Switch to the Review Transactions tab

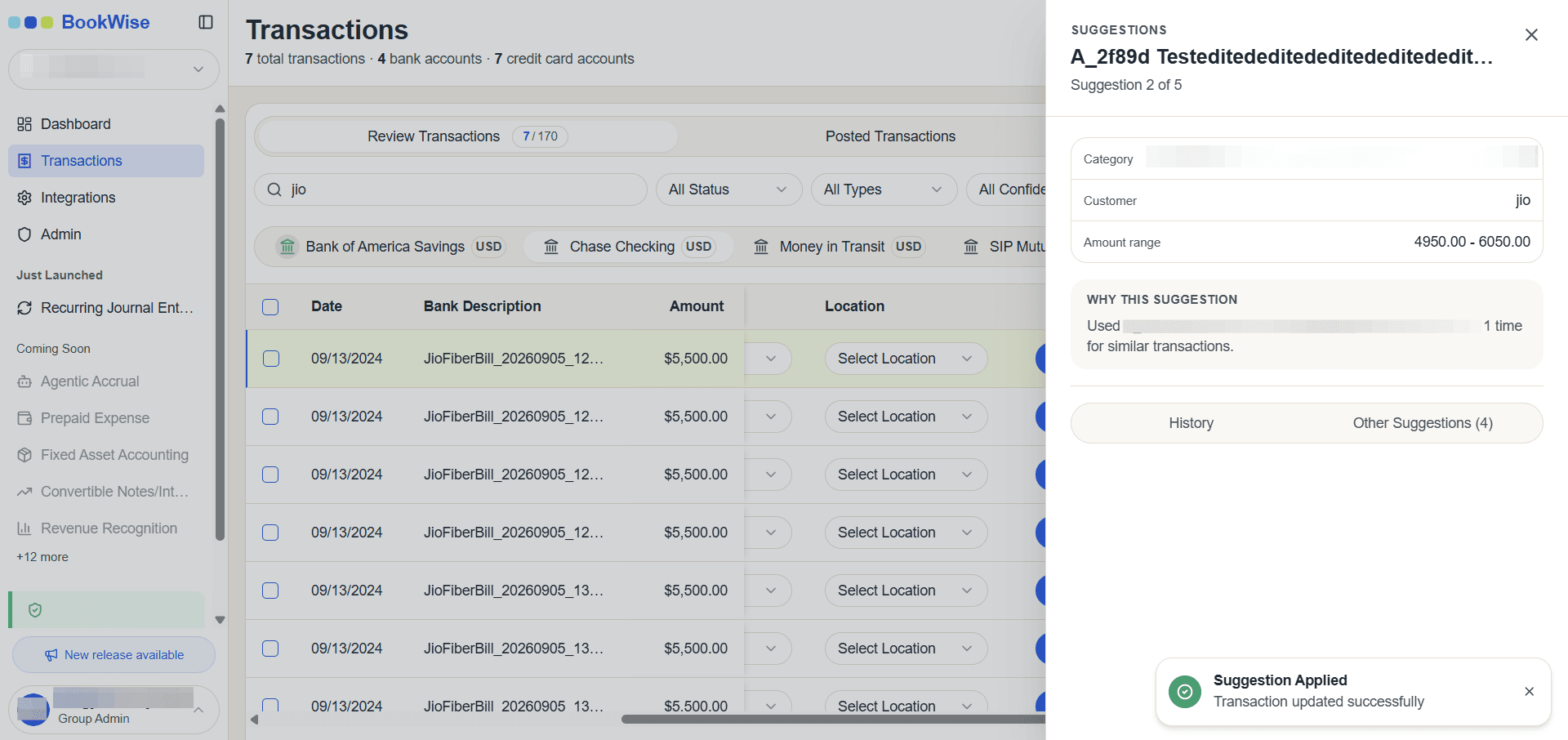466,136
